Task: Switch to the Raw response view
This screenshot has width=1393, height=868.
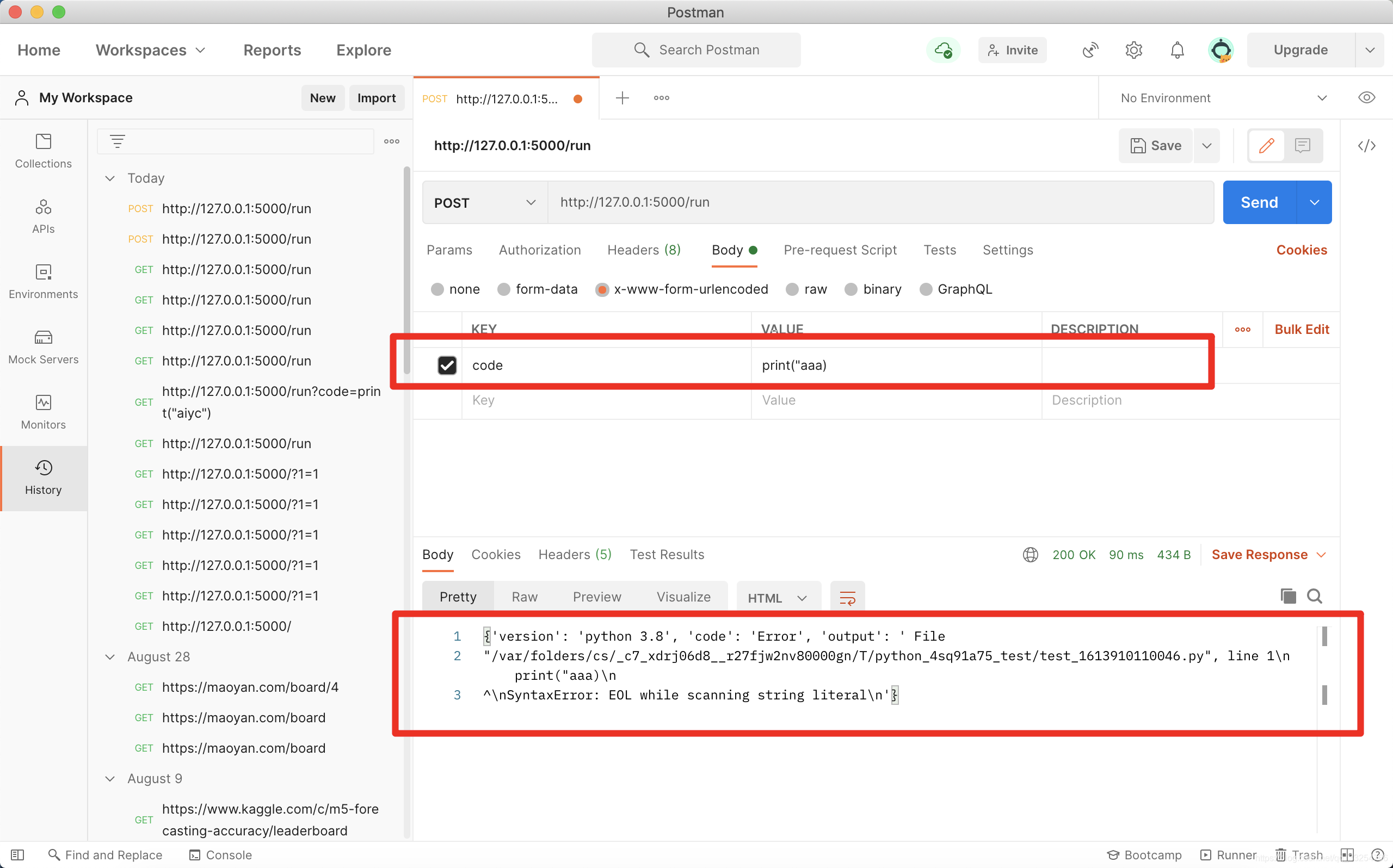Action: [x=524, y=597]
